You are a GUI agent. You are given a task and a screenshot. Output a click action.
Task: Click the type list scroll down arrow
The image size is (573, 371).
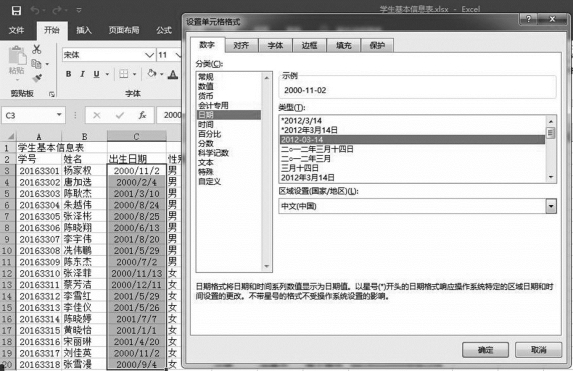click(551, 177)
